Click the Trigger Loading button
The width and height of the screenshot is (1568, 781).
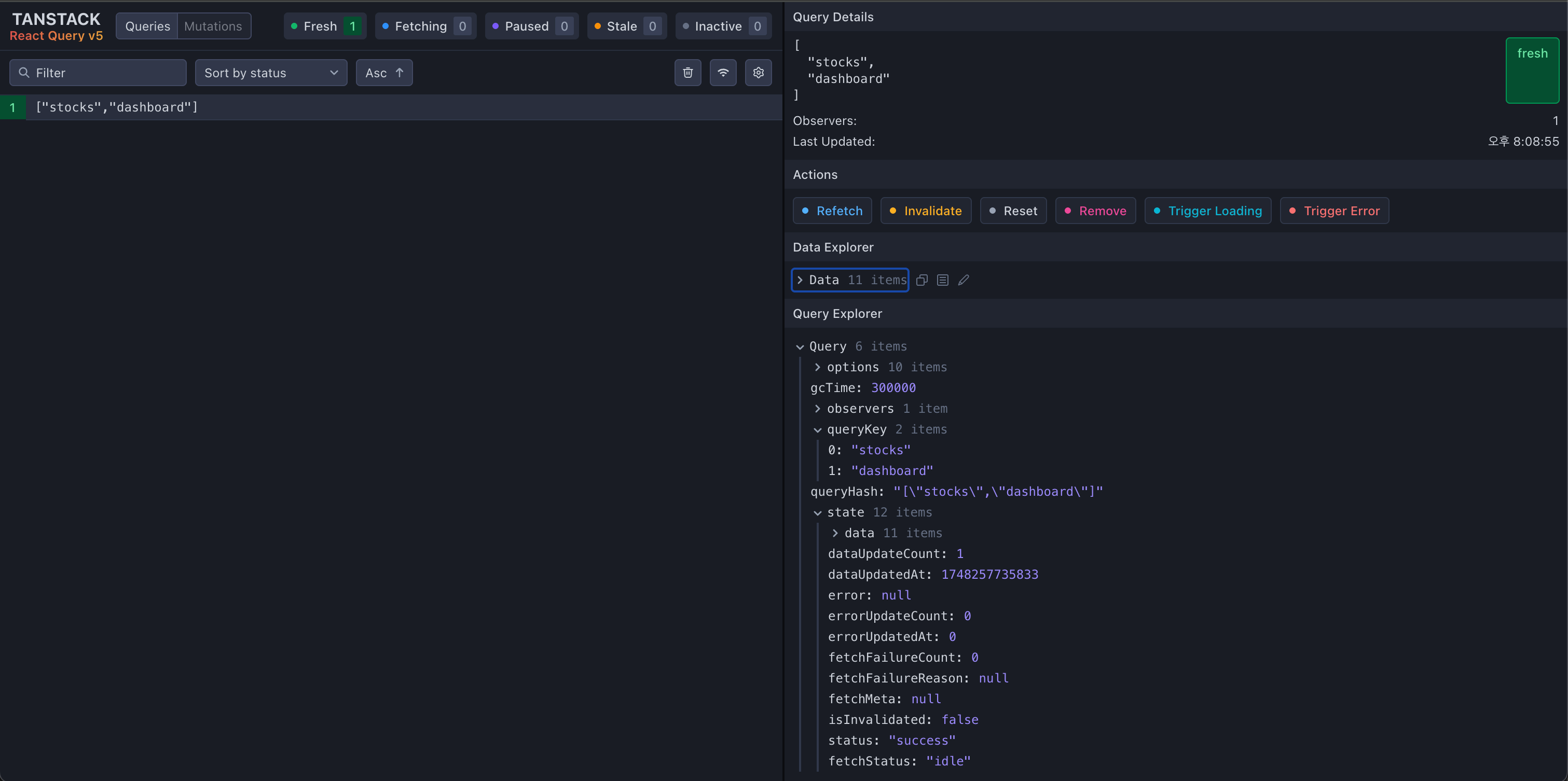(1208, 211)
